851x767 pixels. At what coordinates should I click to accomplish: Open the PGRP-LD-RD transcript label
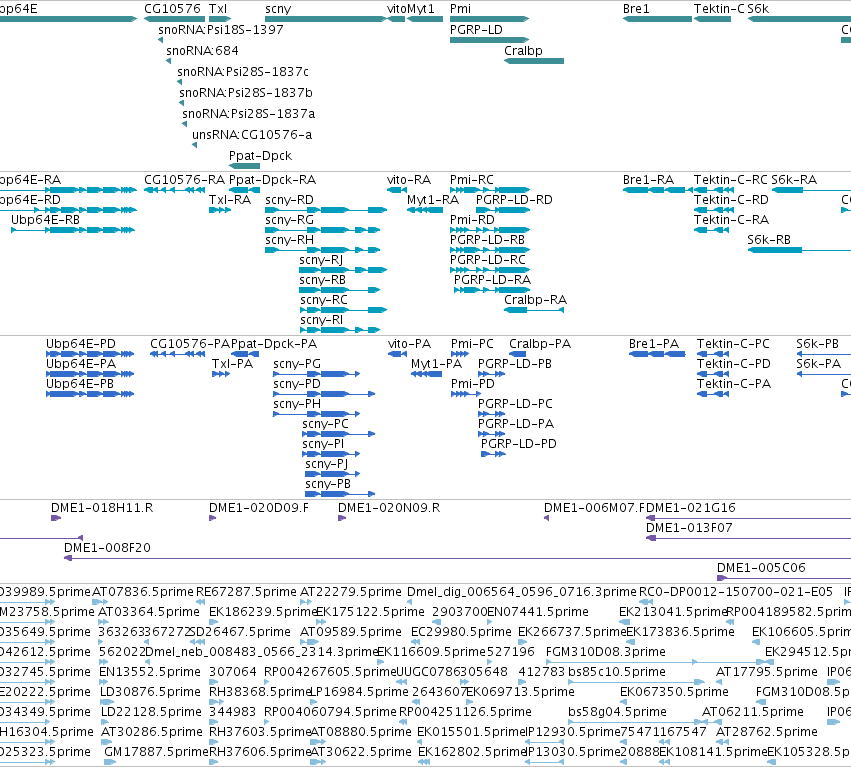click(x=514, y=200)
